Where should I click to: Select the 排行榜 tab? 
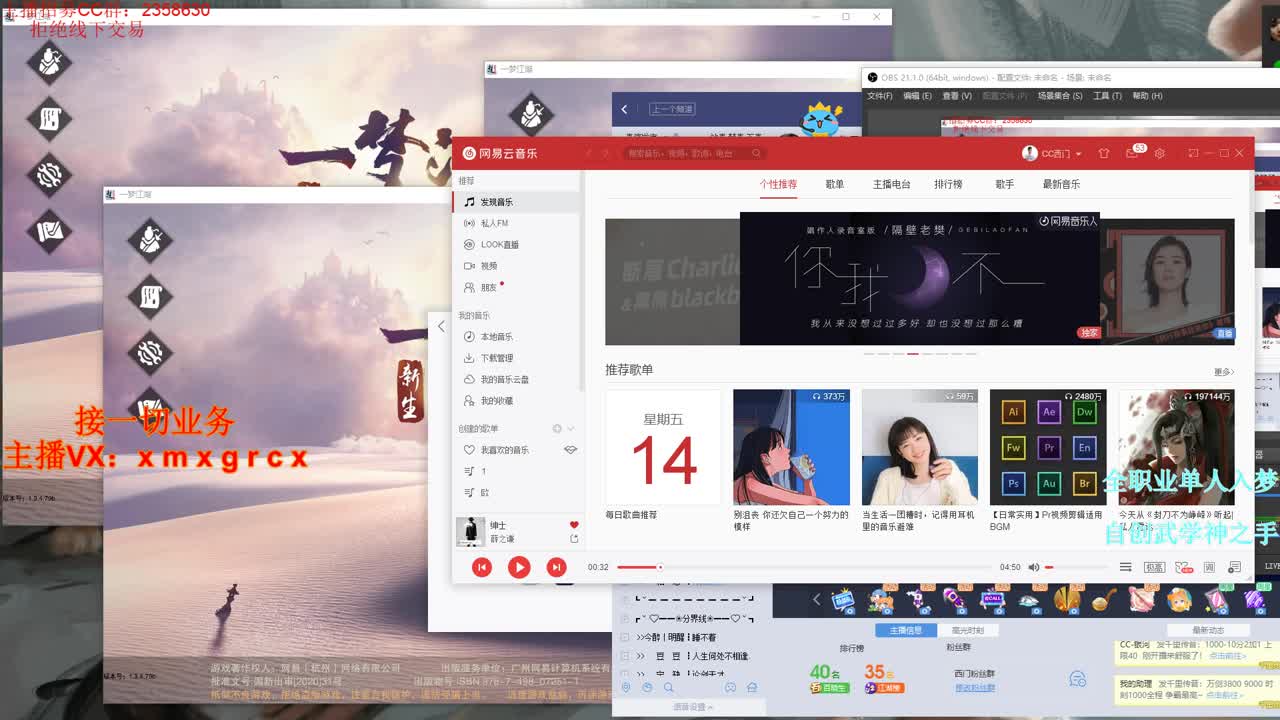pyautogui.click(x=948, y=184)
